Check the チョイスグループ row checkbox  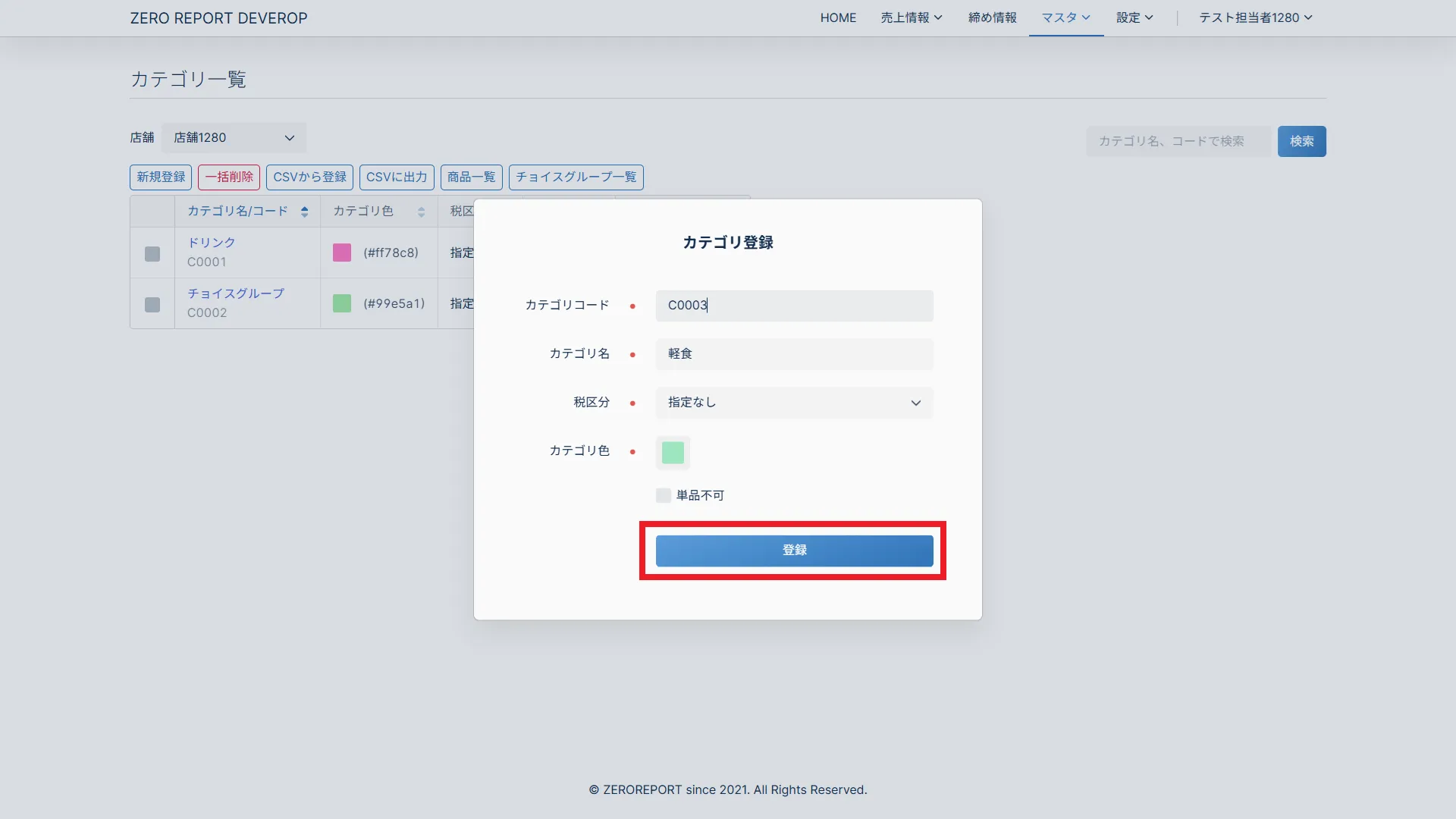point(152,305)
